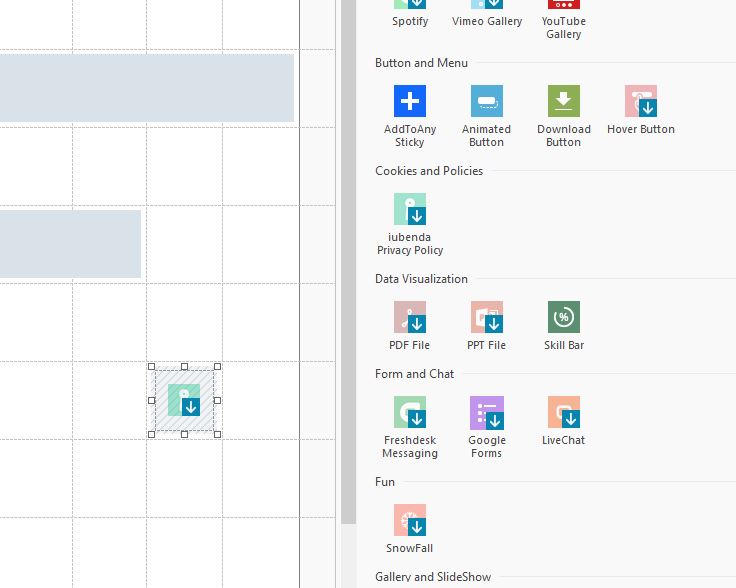Click the Button and Menu heading
Viewport: 736px width, 588px height.
click(421, 63)
